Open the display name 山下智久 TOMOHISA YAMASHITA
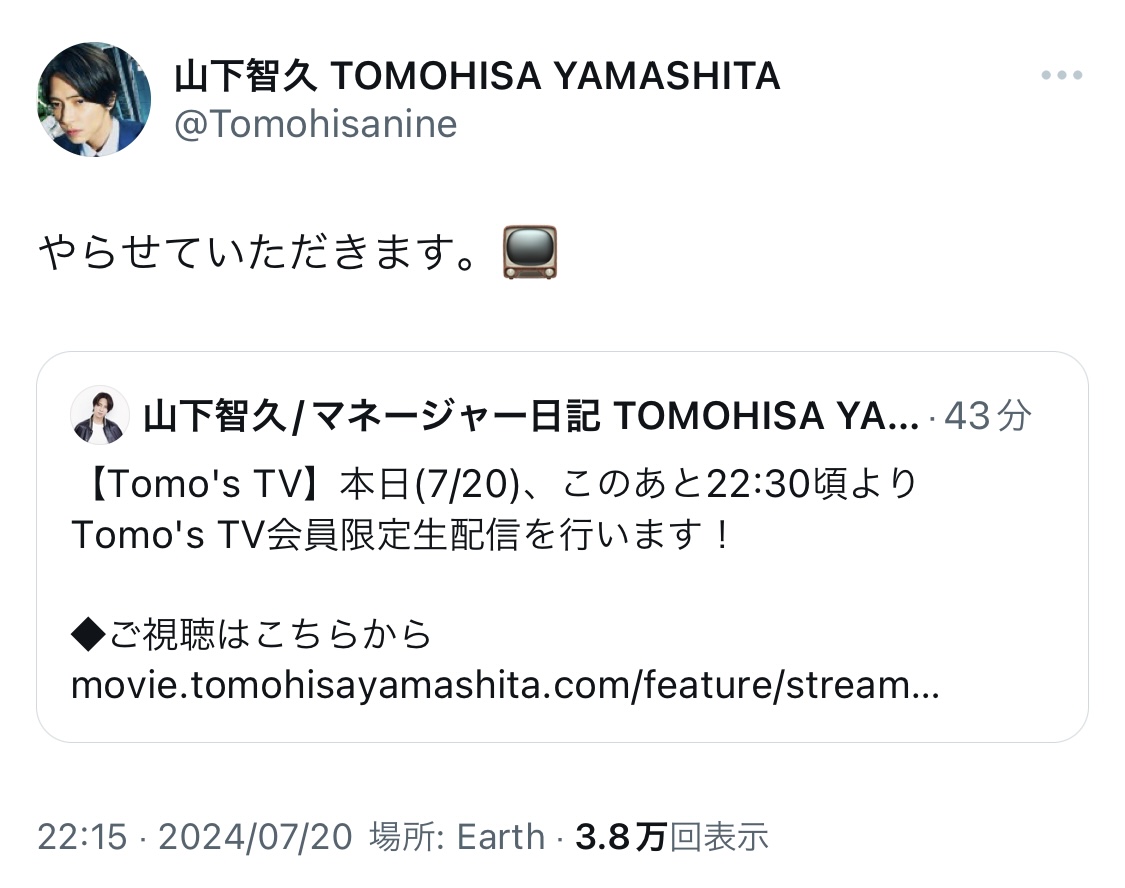Image resolution: width=1125 pixels, height=888 pixels. pyautogui.click(x=477, y=76)
